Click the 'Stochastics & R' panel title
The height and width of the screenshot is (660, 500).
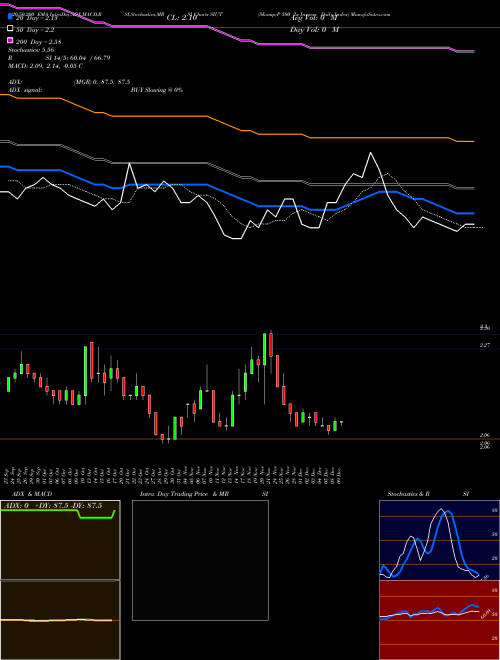408,494
